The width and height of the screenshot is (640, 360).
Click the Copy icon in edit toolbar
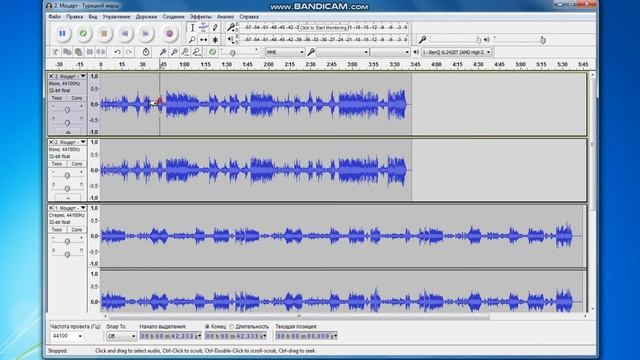click(x=67, y=52)
